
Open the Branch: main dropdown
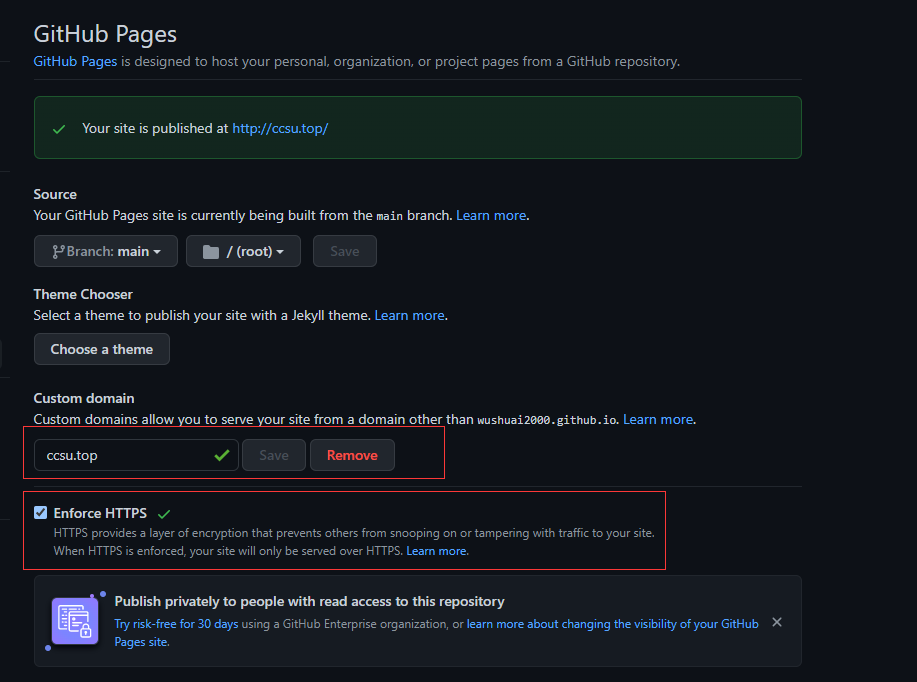pos(106,252)
